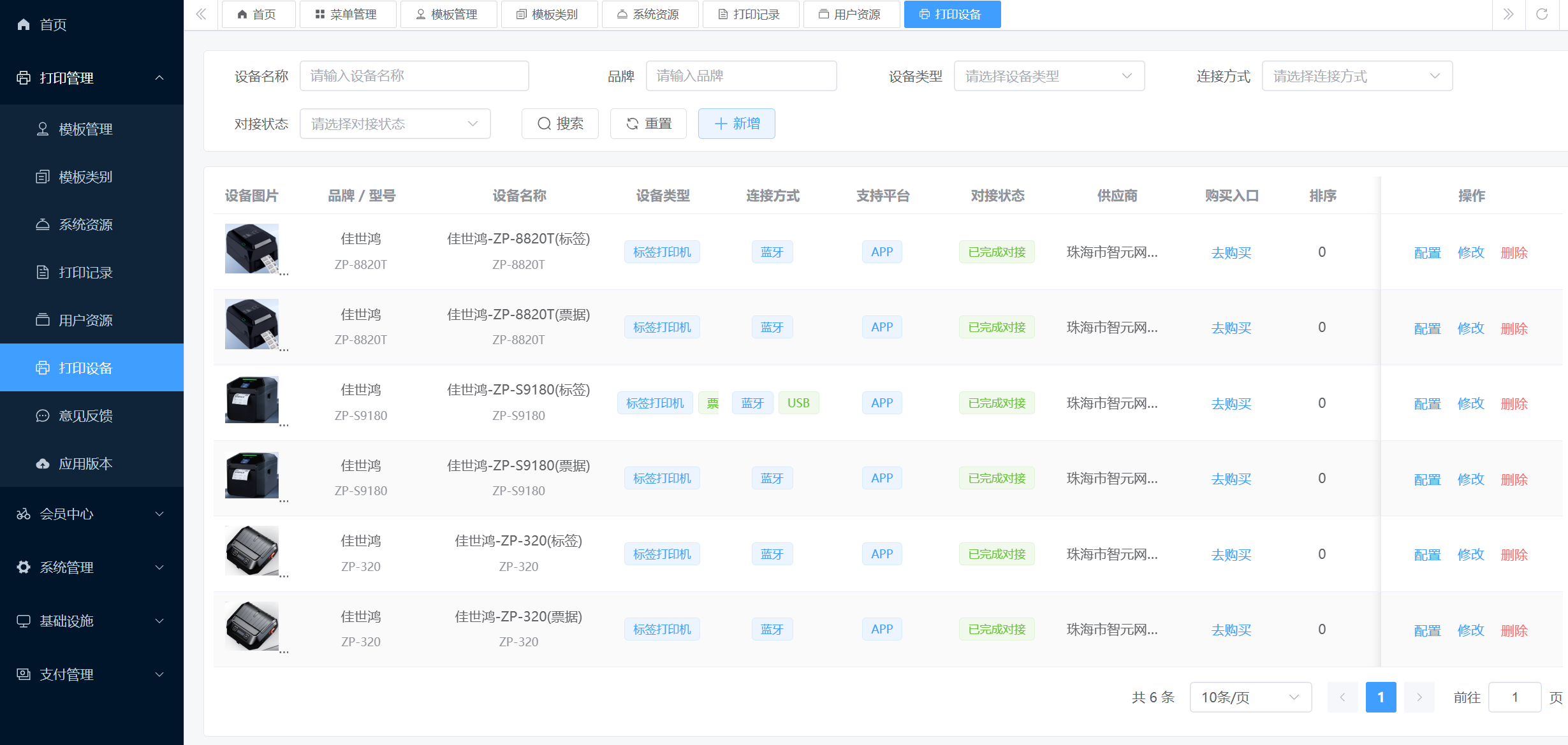Click the 前往 page number input

1514,697
